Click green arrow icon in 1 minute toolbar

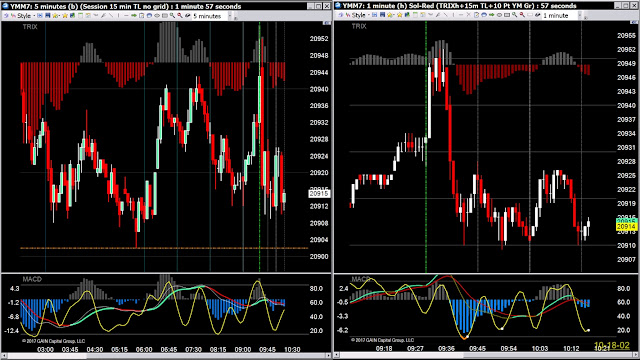point(492,16)
